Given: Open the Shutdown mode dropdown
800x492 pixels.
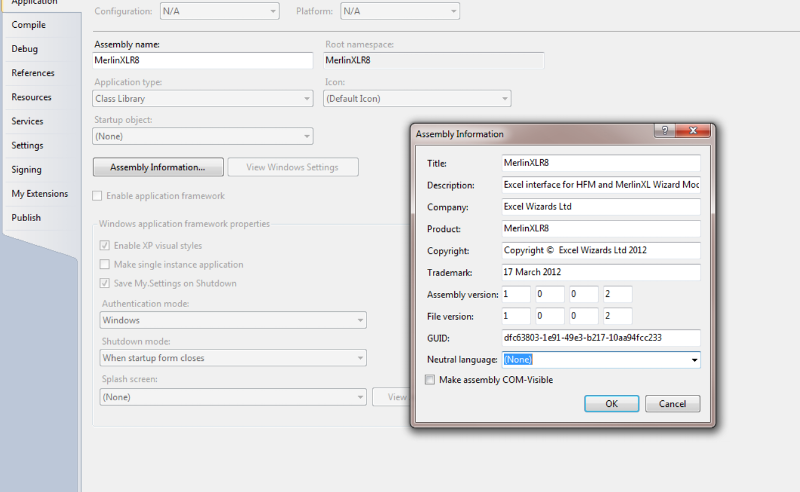Looking at the screenshot, I should tap(233, 358).
